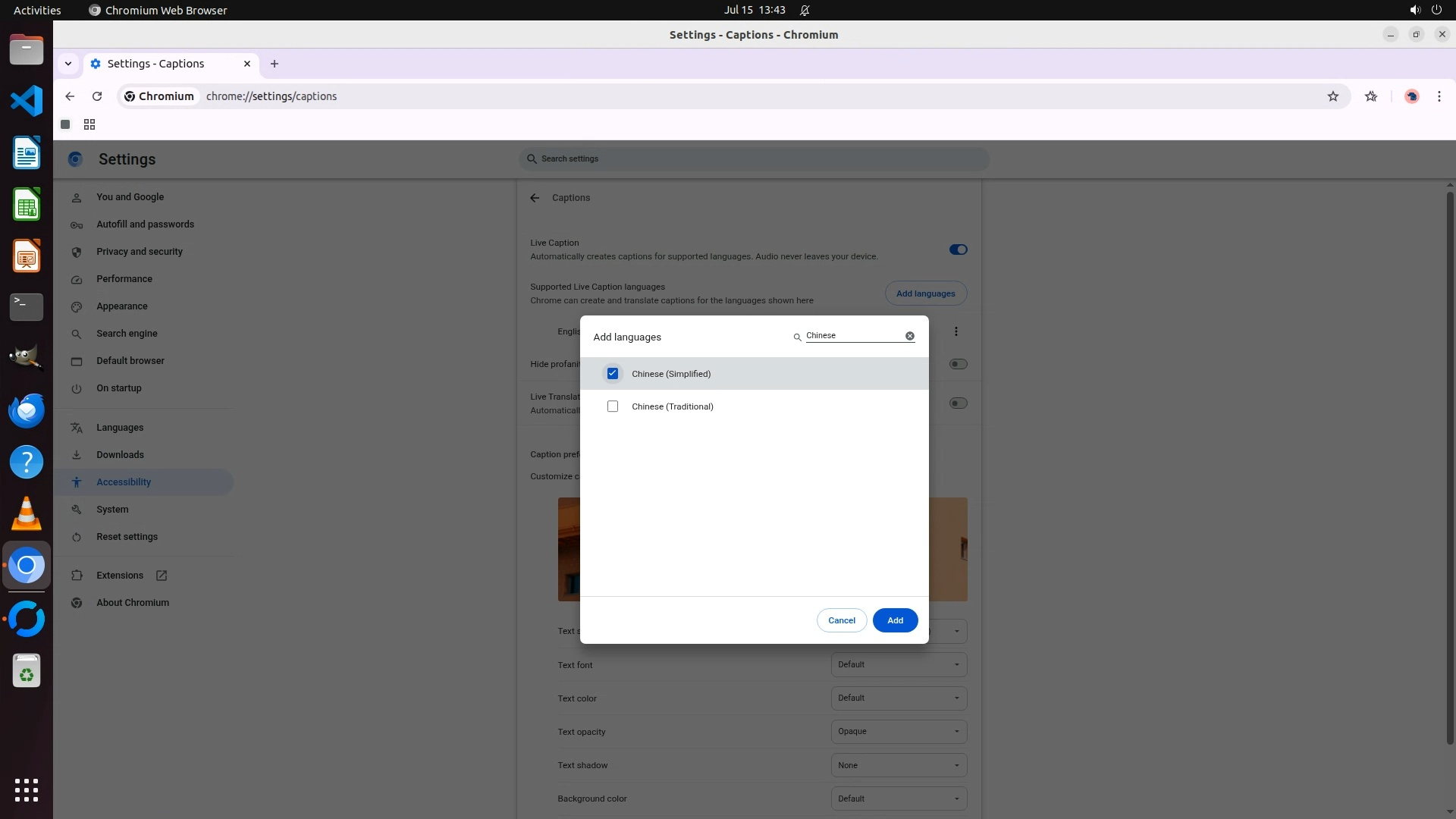Bookmark this tab with star icon
This screenshot has height=819, width=1456.
click(1332, 96)
